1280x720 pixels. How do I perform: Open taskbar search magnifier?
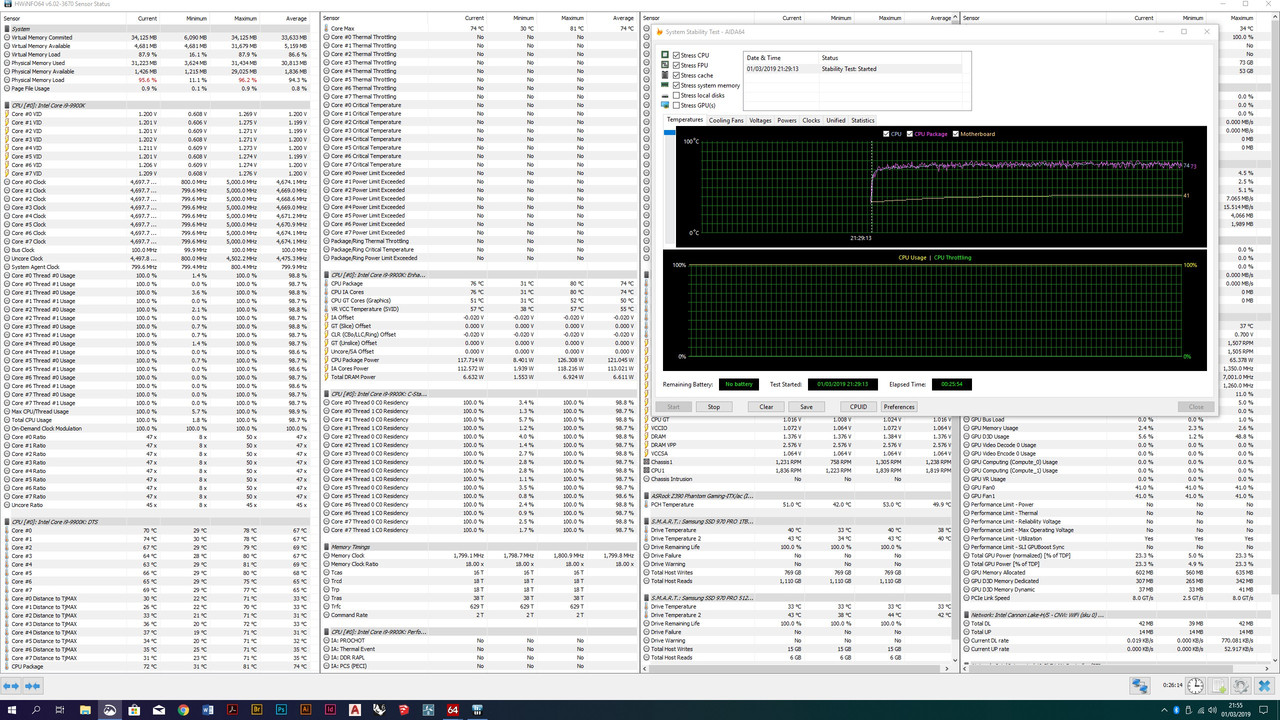coord(37,709)
